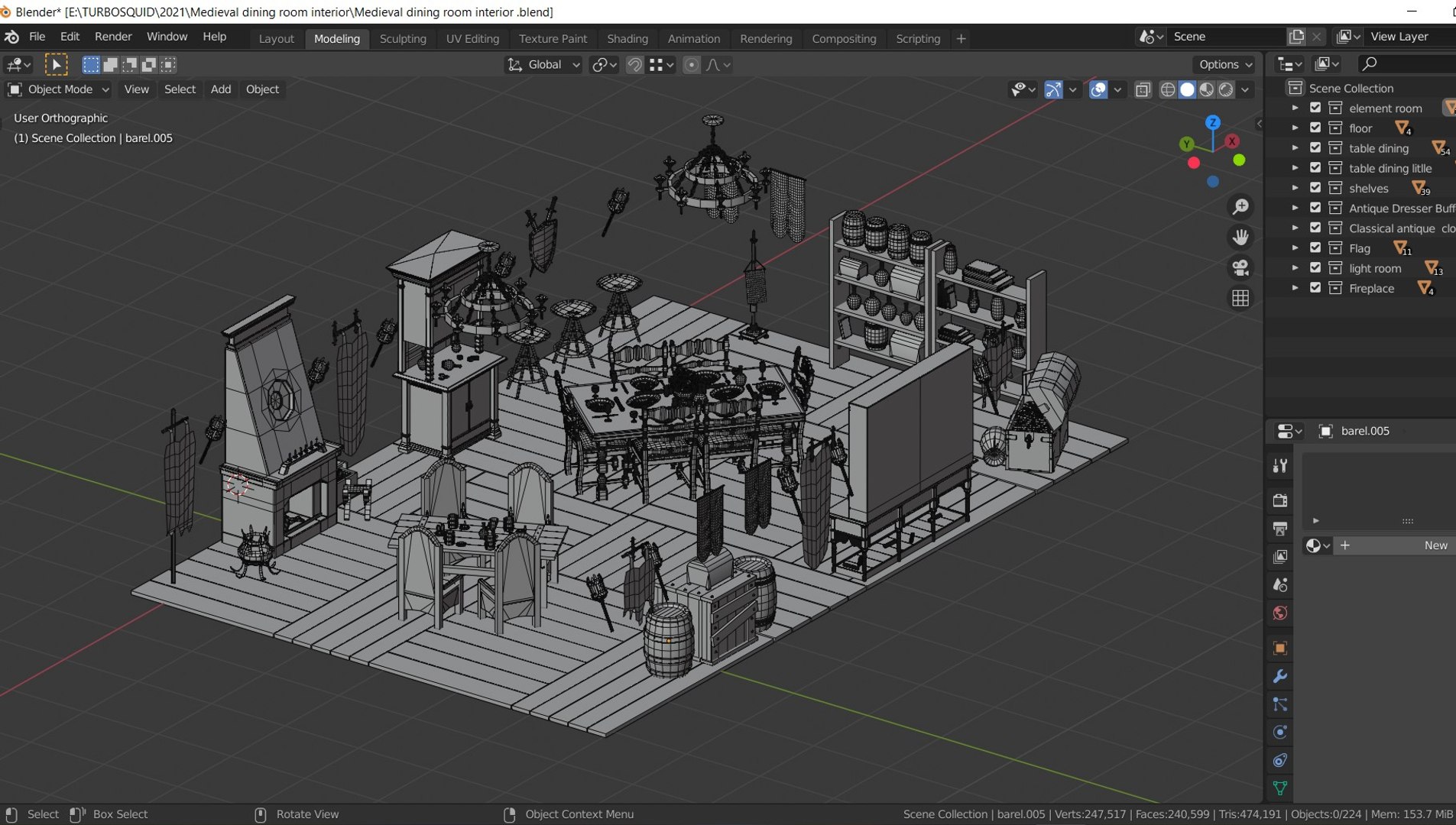The width and height of the screenshot is (1456, 825).
Task: Open the Object Constraint Properties tab
Action: (1280, 761)
